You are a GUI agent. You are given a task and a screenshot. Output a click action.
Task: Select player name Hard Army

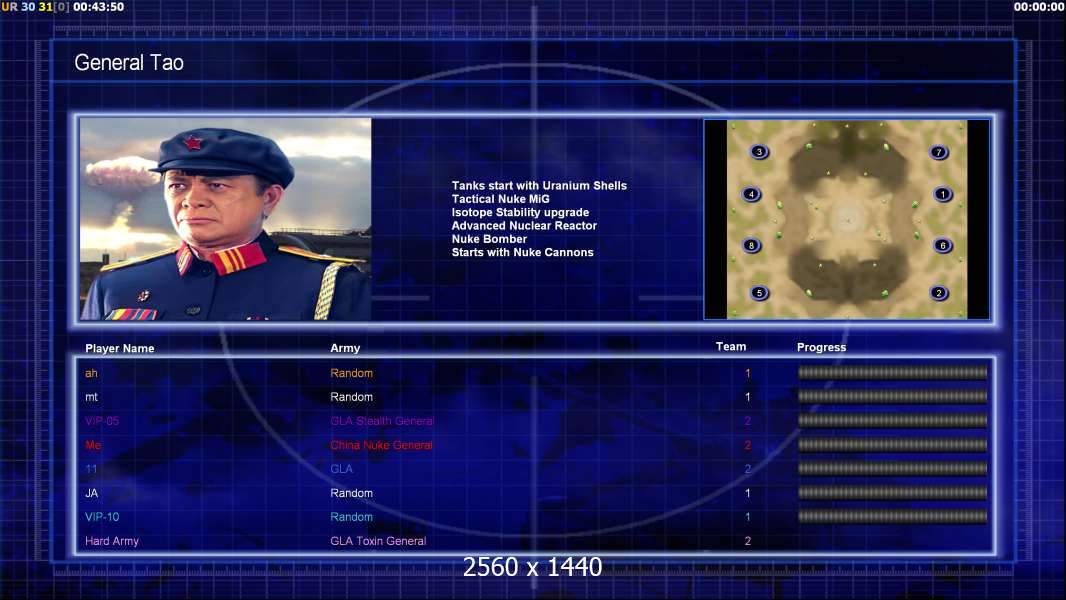tap(111, 542)
